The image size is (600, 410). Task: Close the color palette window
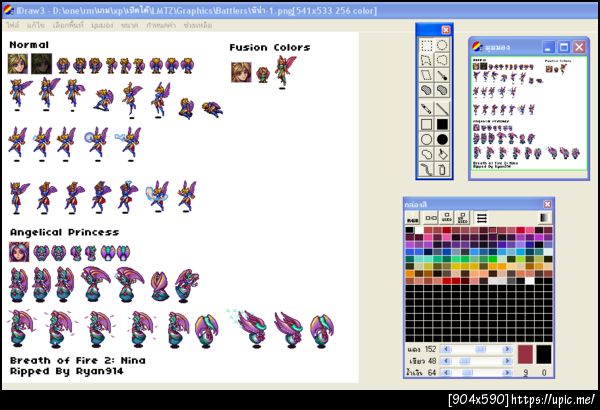(547, 204)
